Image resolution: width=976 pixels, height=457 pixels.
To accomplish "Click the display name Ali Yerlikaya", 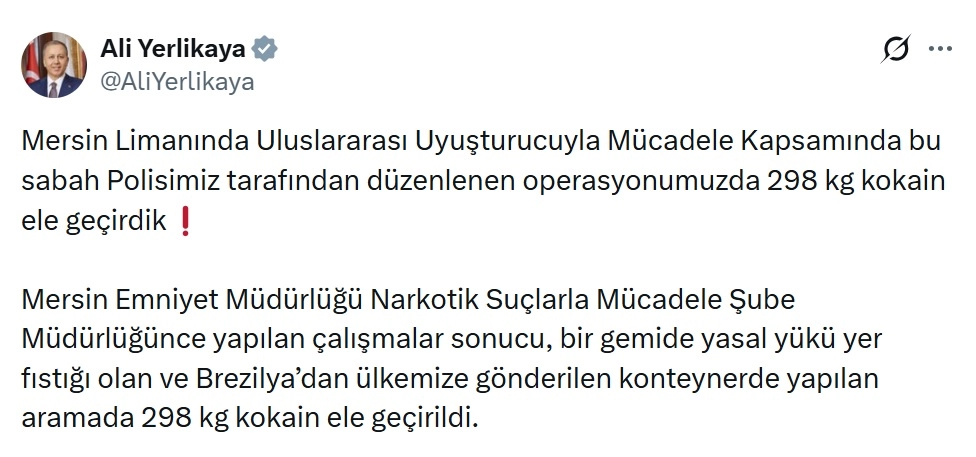I will click(x=173, y=49).
